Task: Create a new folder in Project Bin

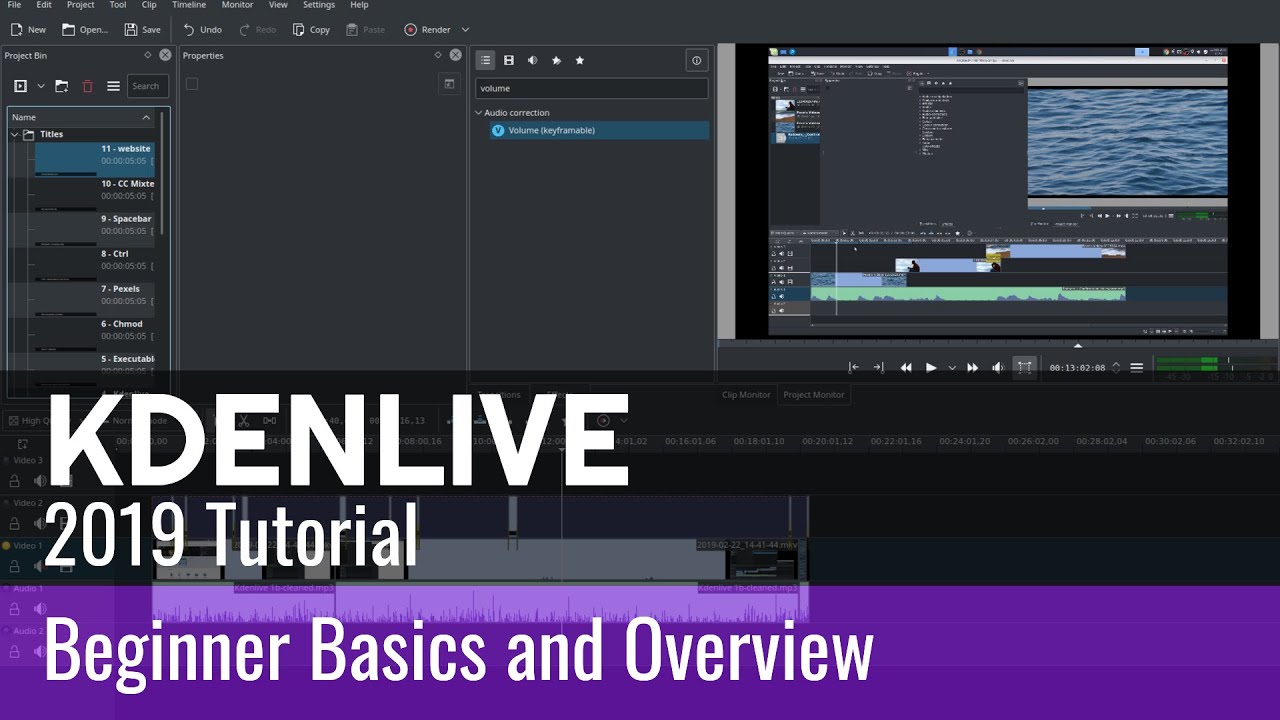Action: point(62,86)
